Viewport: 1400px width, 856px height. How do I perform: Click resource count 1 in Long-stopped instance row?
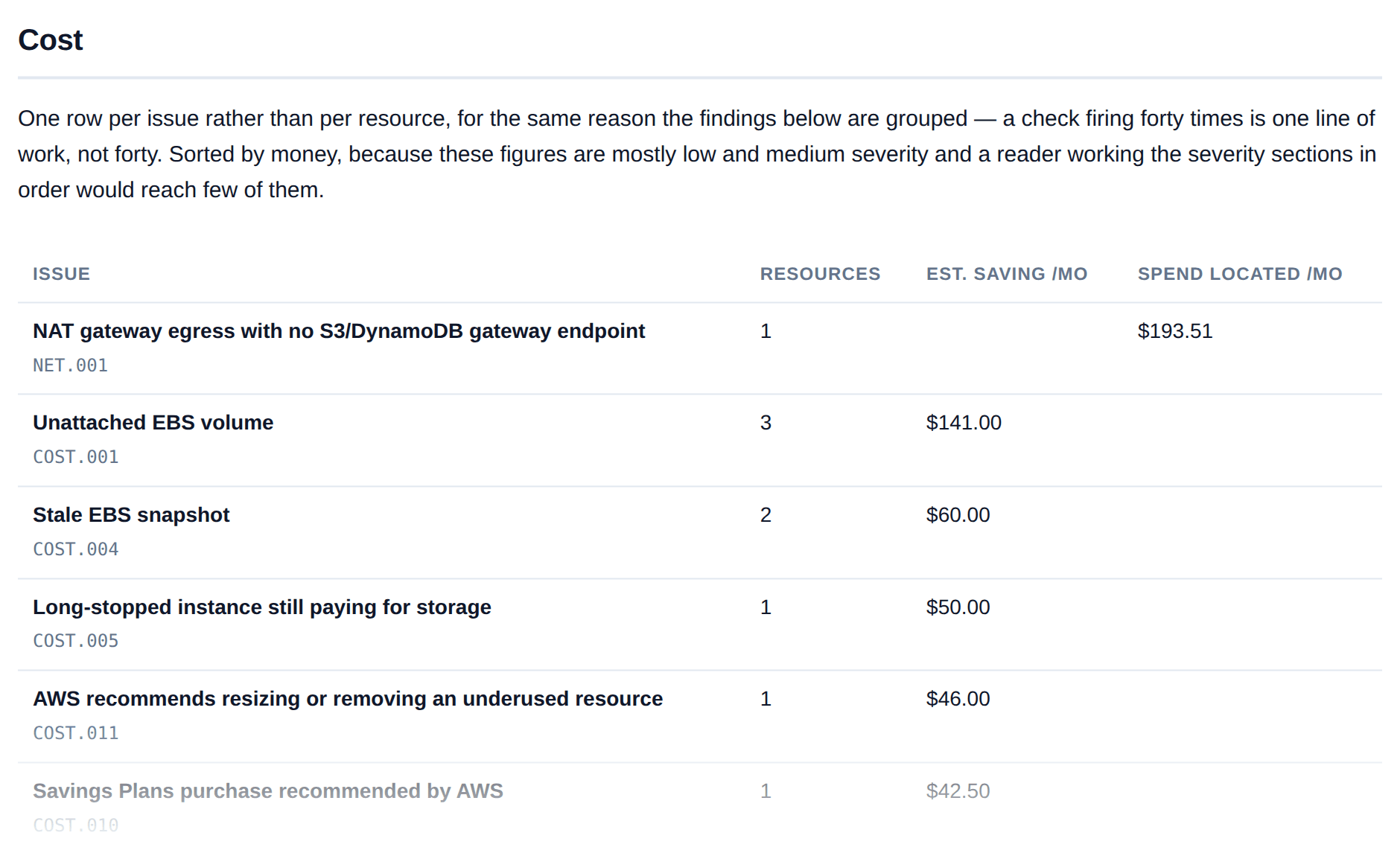click(x=766, y=607)
